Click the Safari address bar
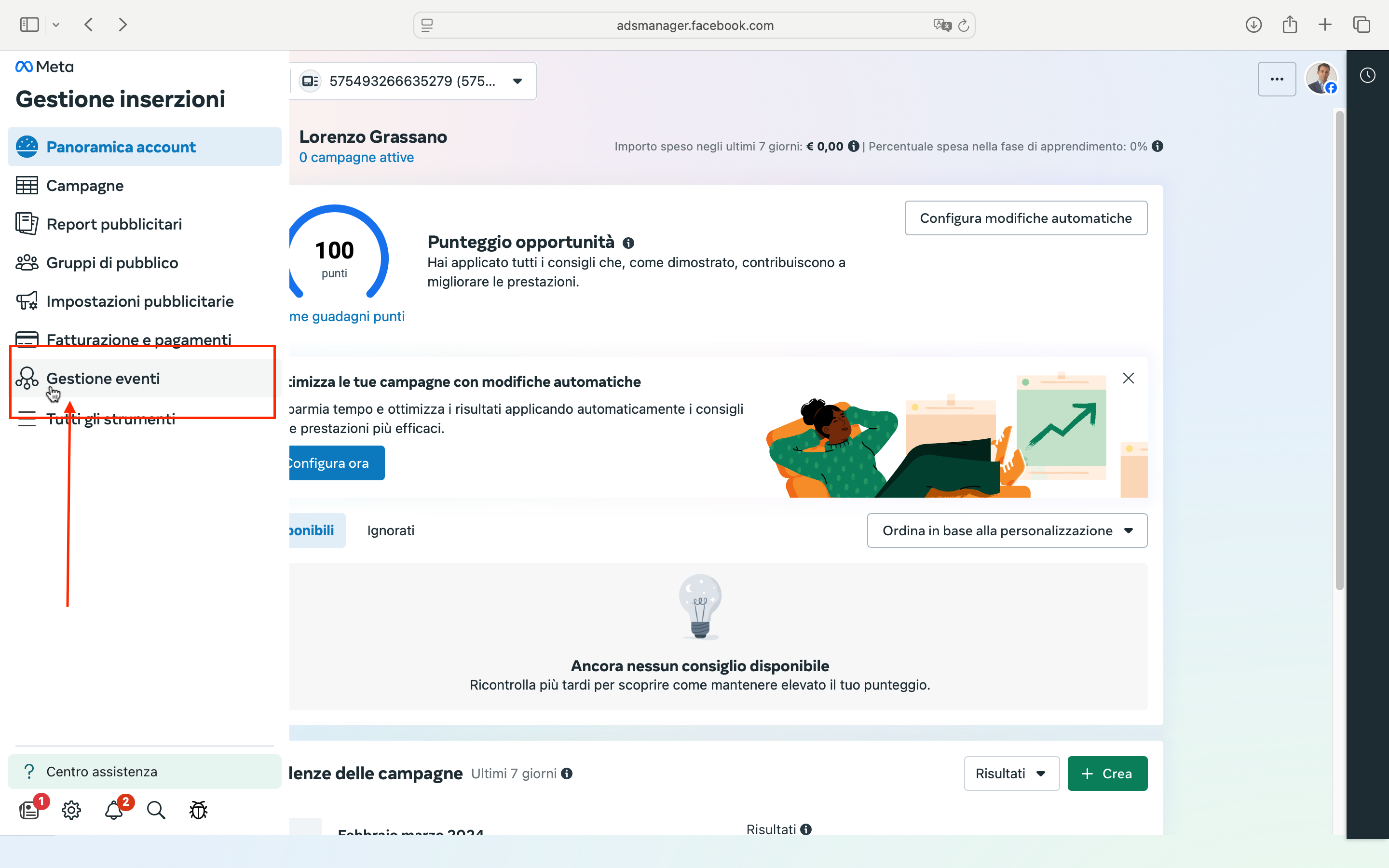This screenshot has width=1389, height=868. pyautogui.click(x=694, y=25)
